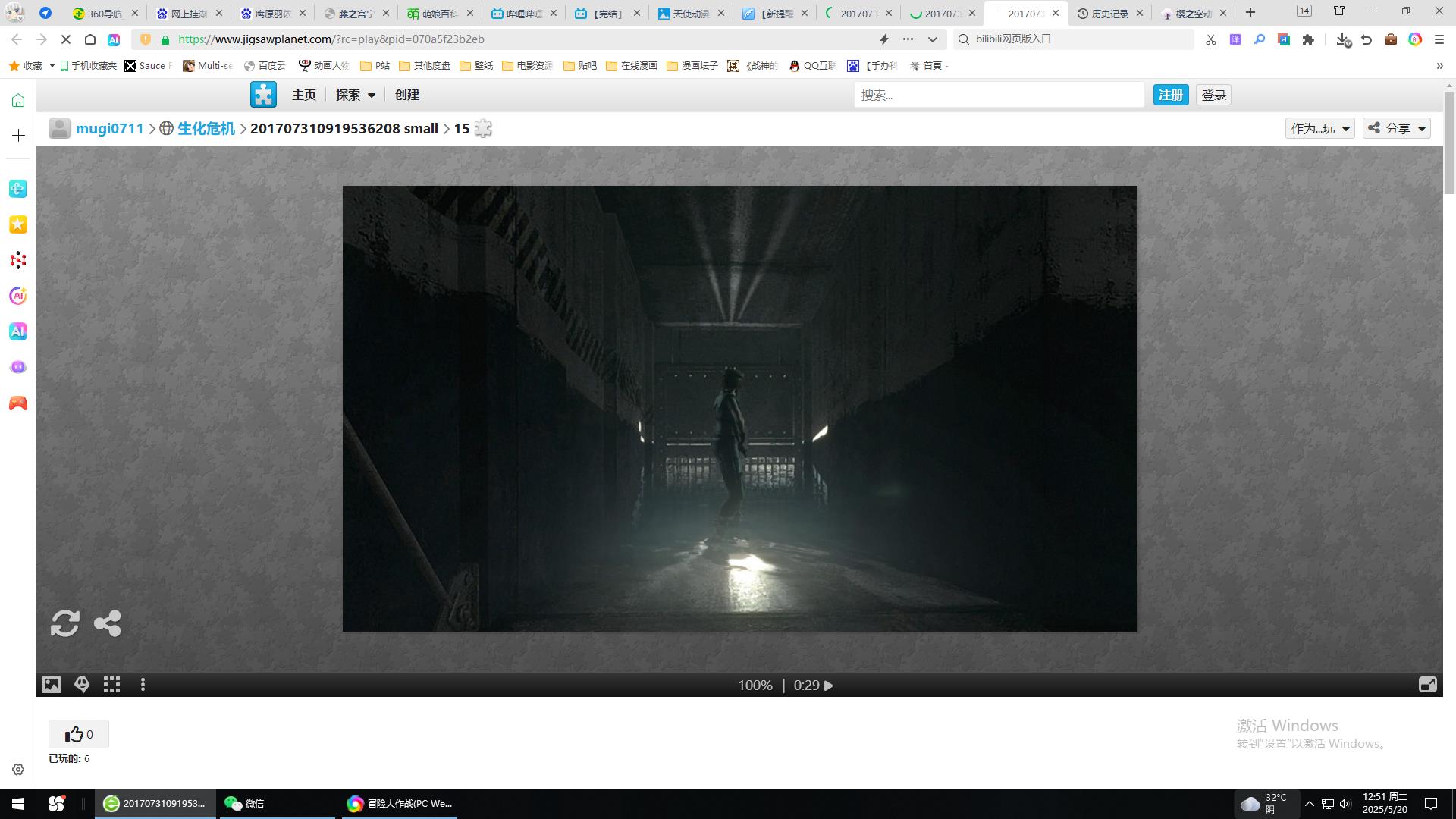Open the three-dot more options in puzzle toolbar

[x=143, y=685]
